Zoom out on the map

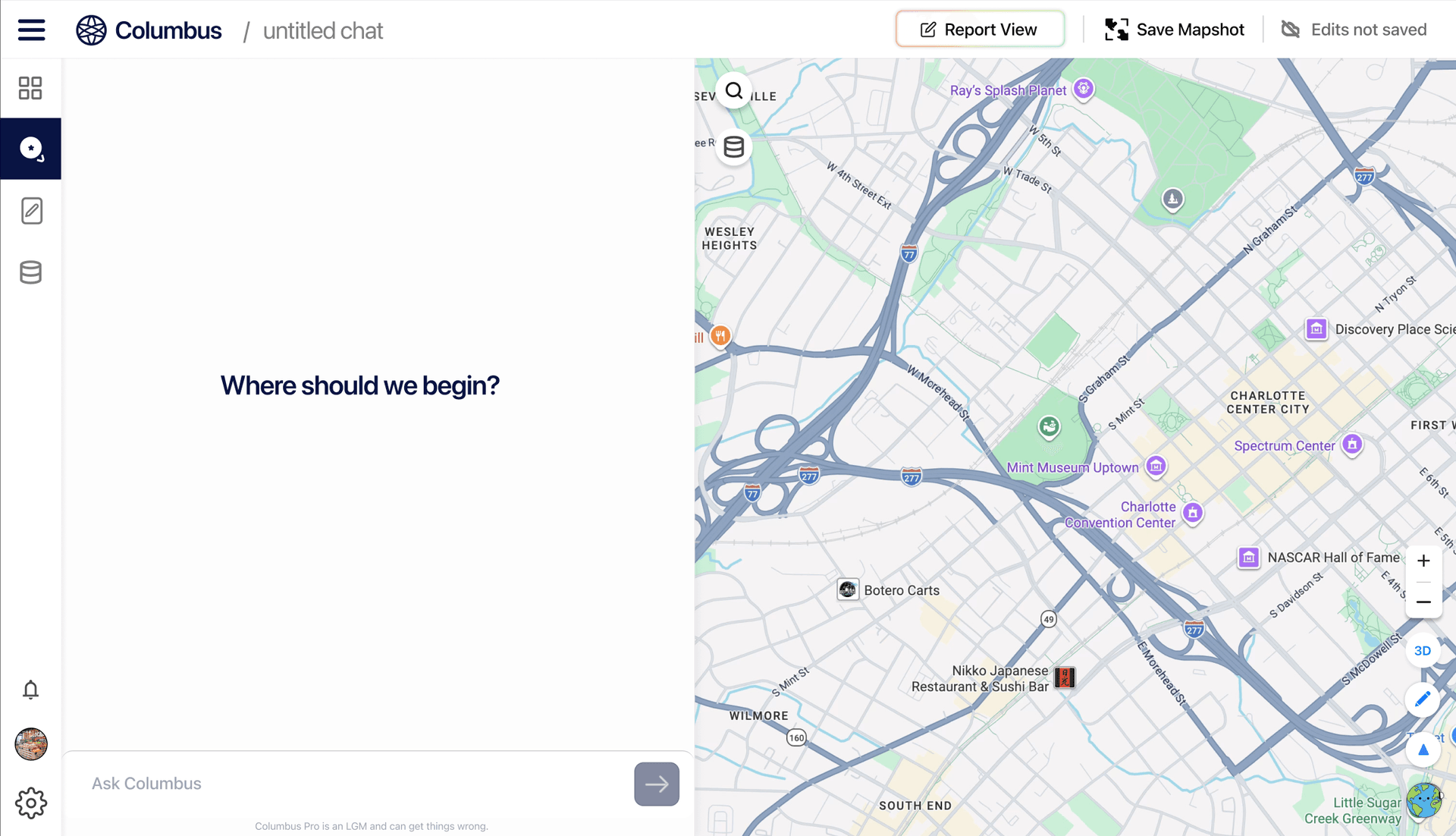pyautogui.click(x=1423, y=602)
